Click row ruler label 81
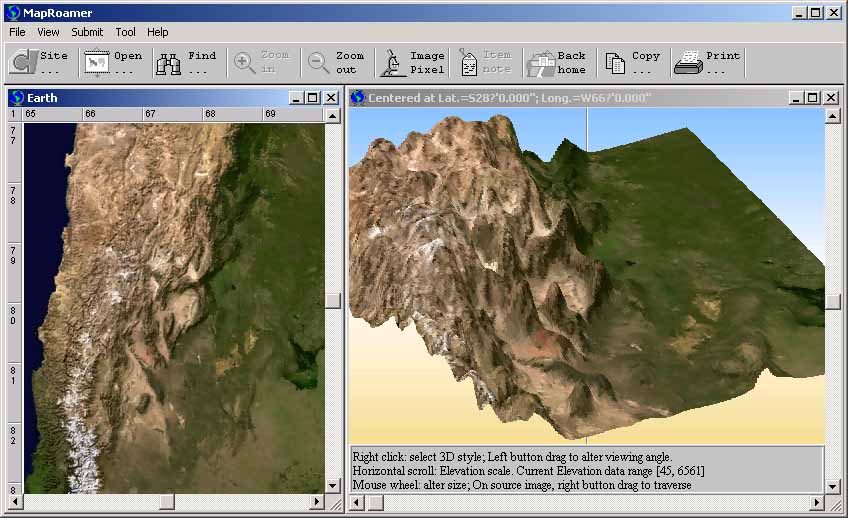This screenshot has height=518, width=848. click(x=13, y=375)
